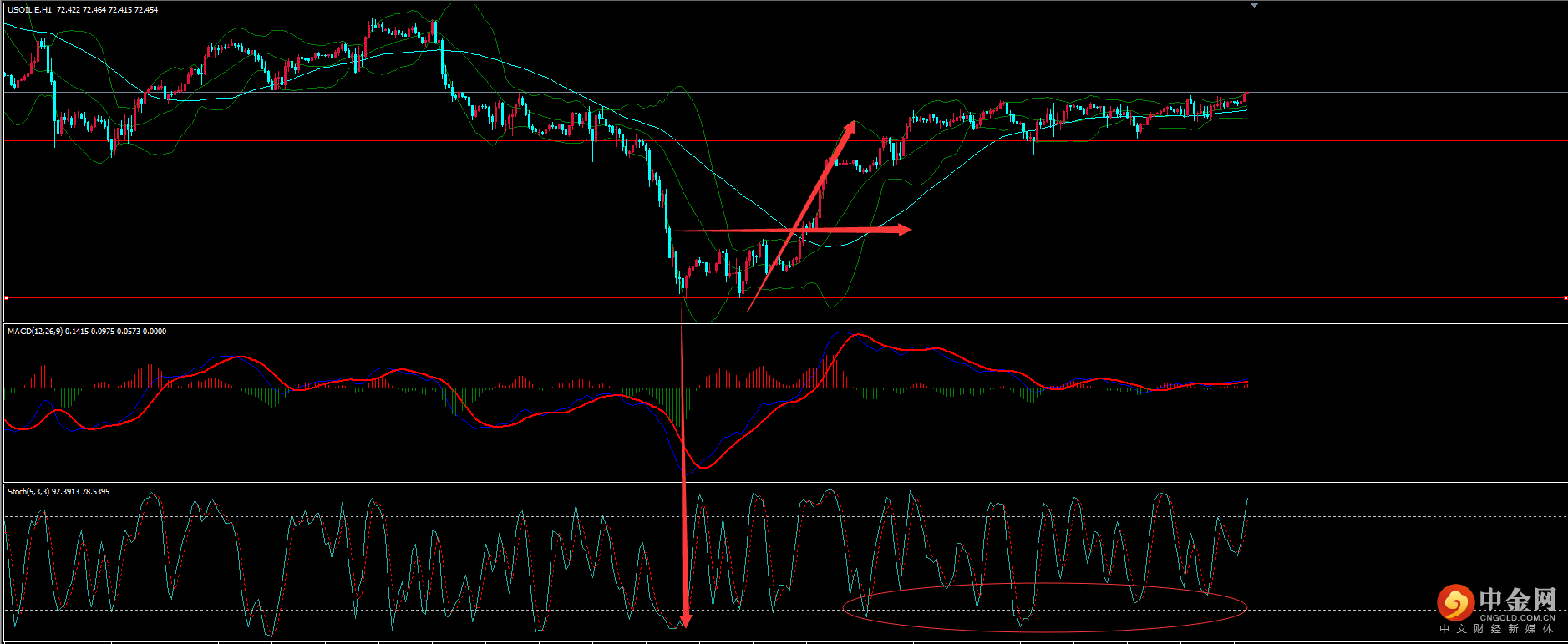Click the 中金网 watermark title
The image size is (1568, 644).
[x=1517, y=599]
